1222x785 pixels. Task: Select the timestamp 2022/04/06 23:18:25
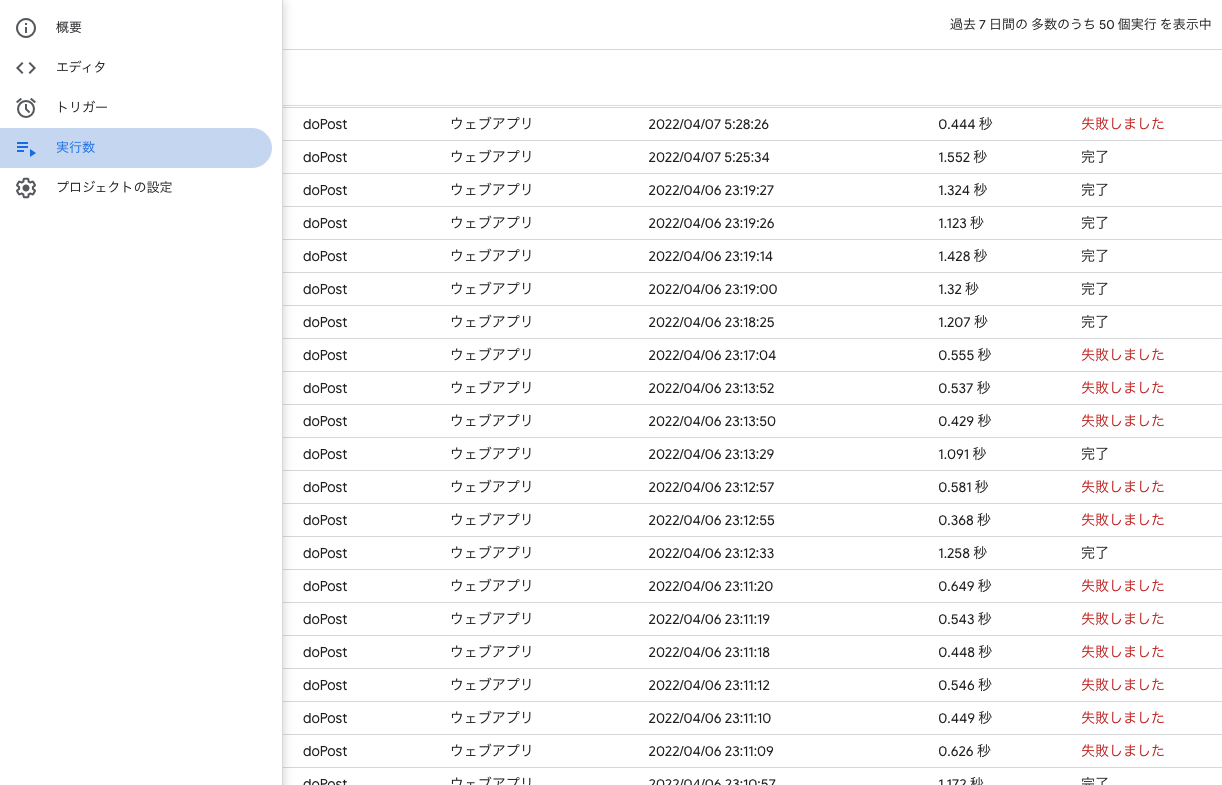pos(711,322)
